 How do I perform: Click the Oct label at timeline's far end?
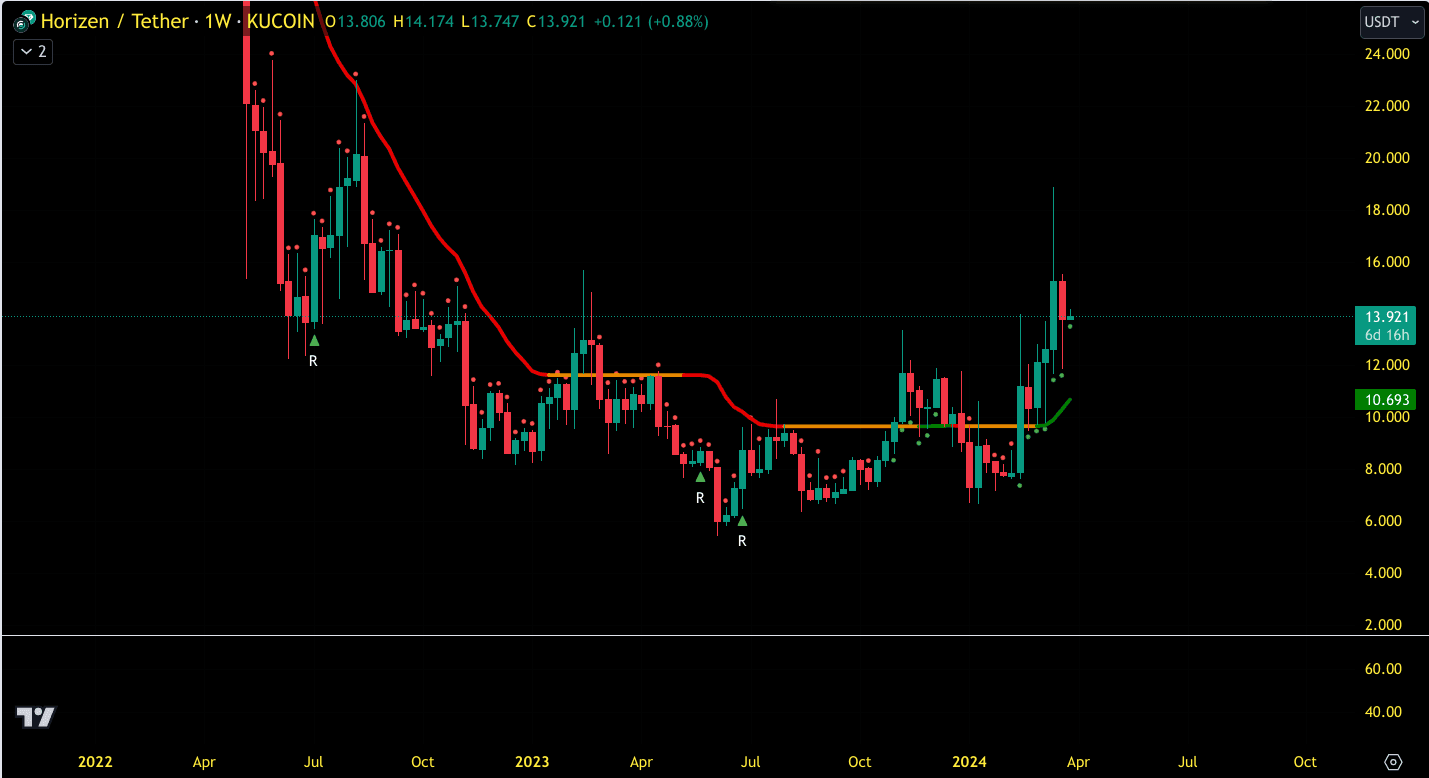(x=1305, y=762)
